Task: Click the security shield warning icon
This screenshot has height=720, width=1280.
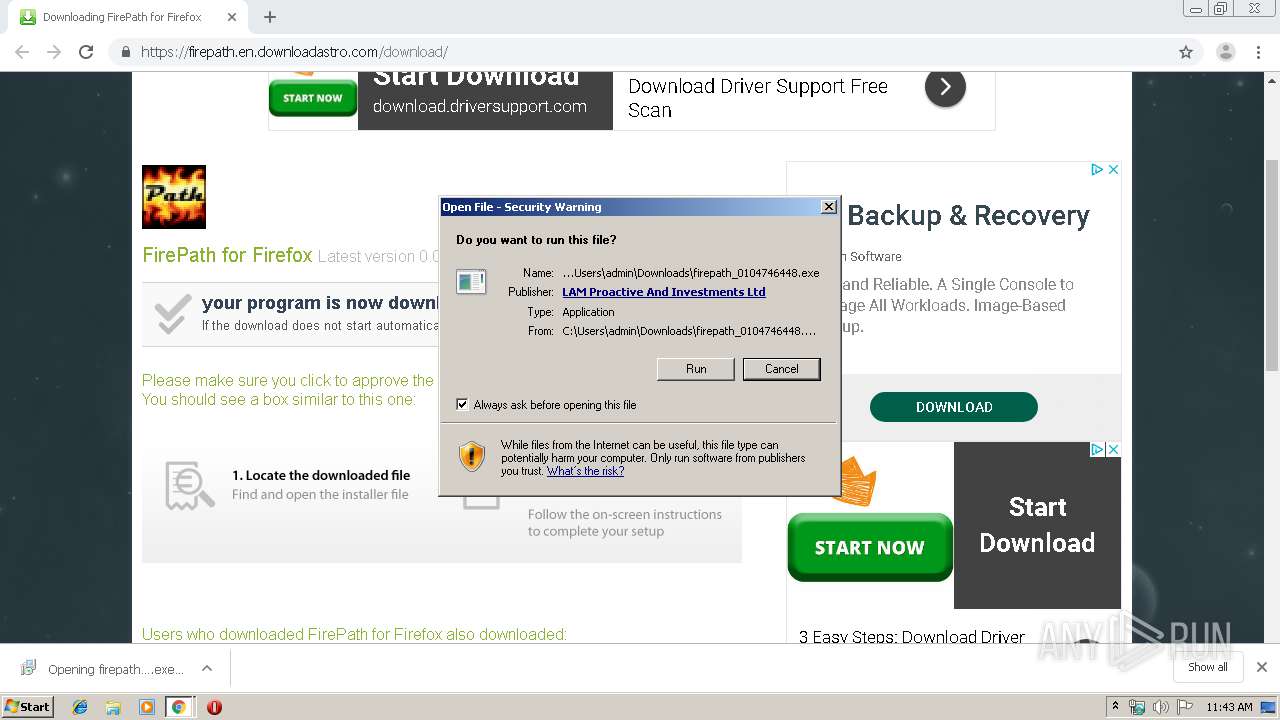Action: tap(471, 456)
